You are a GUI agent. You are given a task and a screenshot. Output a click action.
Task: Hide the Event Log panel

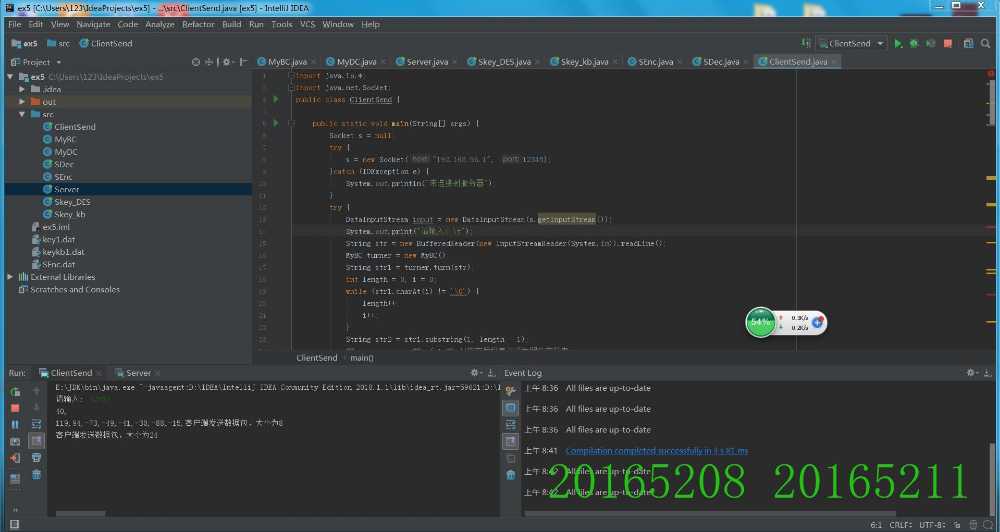(x=987, y=373)
